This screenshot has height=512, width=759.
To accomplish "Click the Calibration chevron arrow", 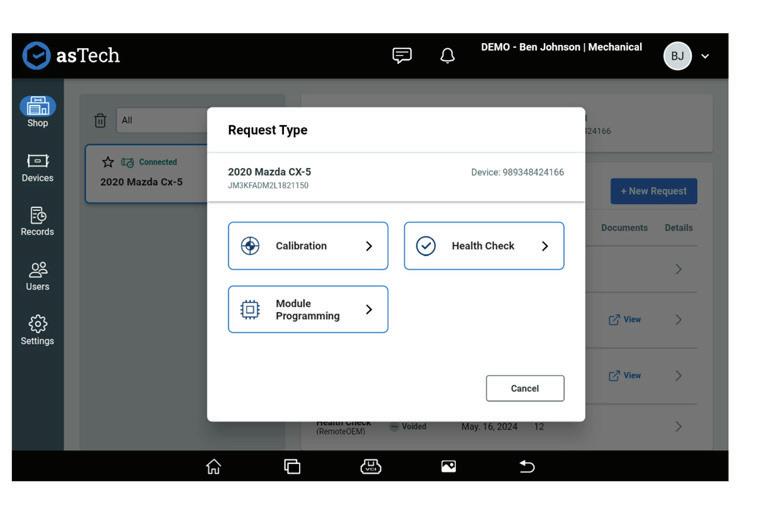I will 369,246.
